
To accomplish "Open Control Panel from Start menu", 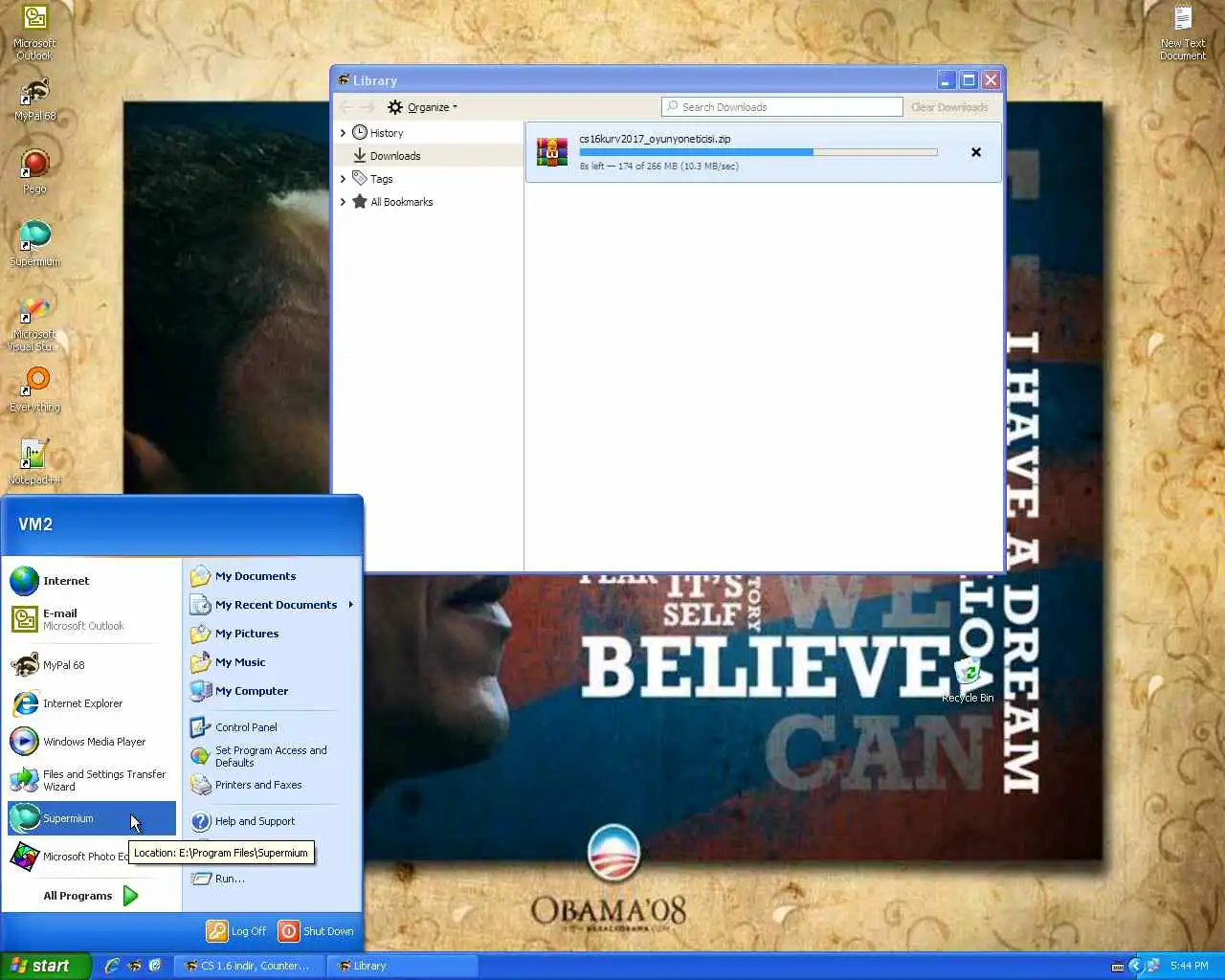I will (x=272, y=727).
